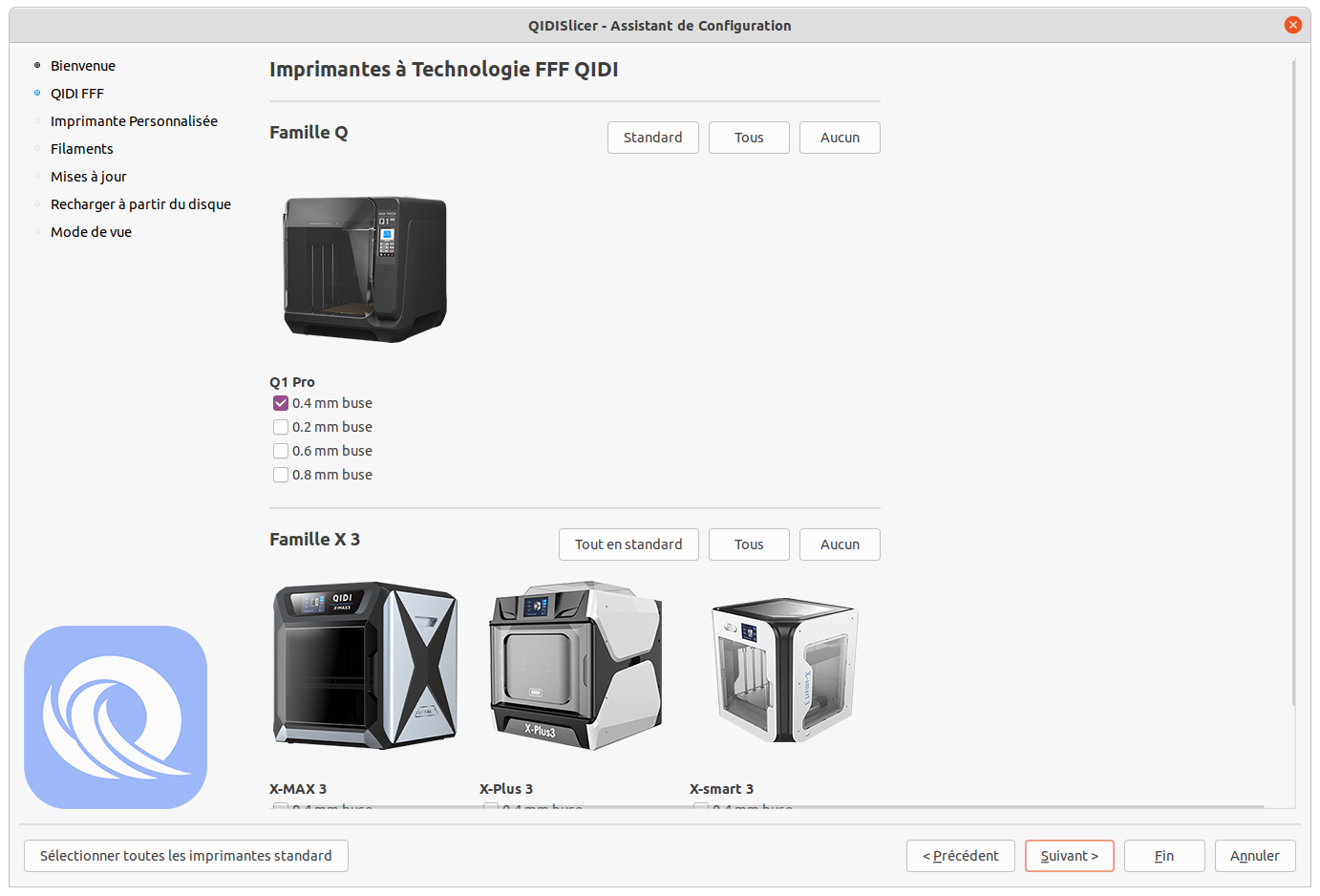
Task: Select Tous for Famille X 3
Action: [749, 544]
